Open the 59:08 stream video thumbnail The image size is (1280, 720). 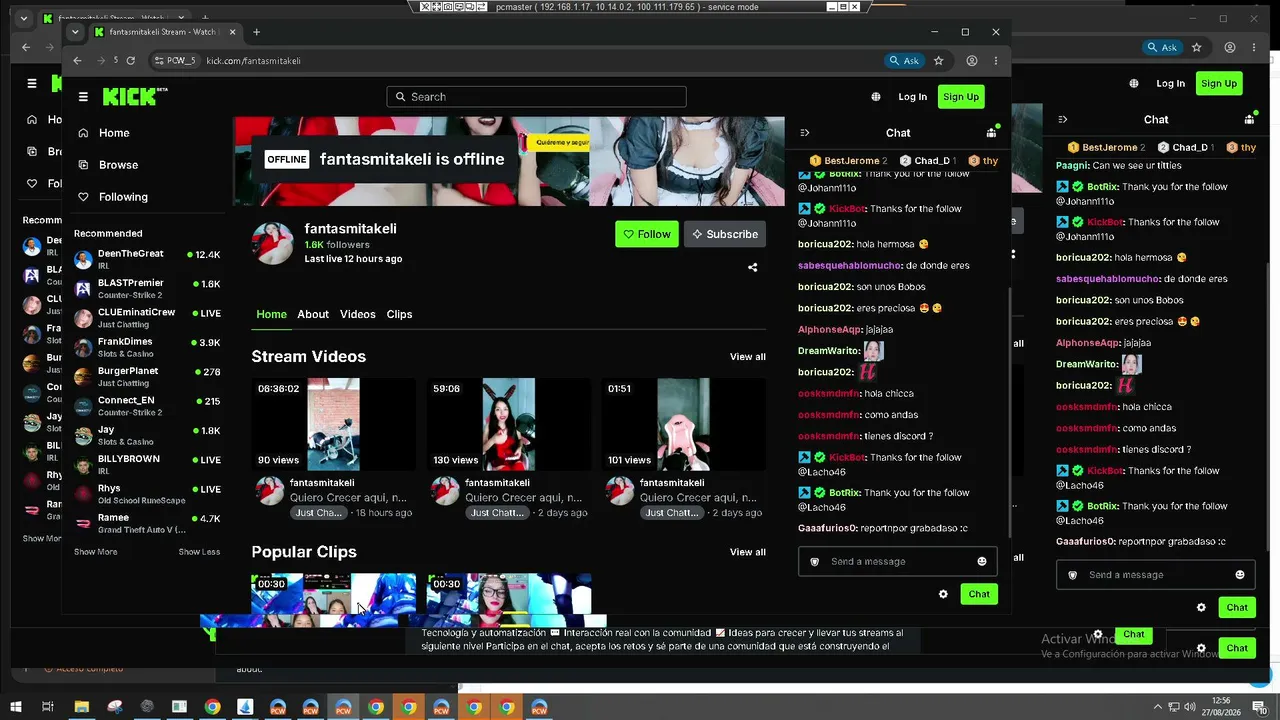[509, 424]
